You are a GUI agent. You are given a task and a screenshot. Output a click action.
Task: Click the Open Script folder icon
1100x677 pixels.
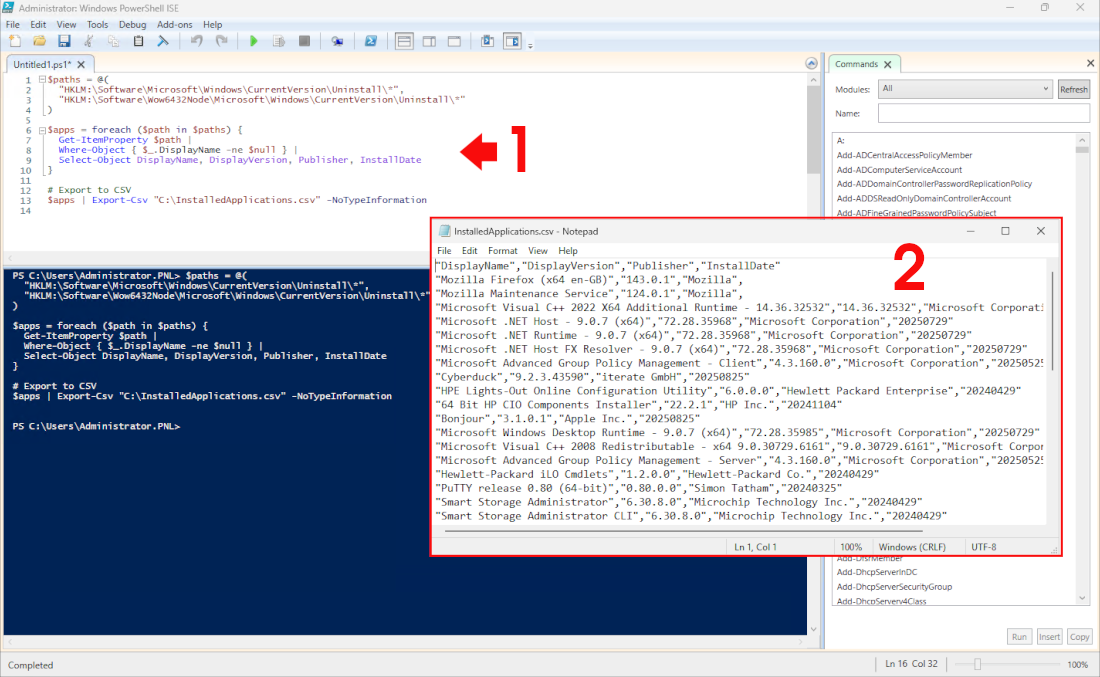pos(39,41)
